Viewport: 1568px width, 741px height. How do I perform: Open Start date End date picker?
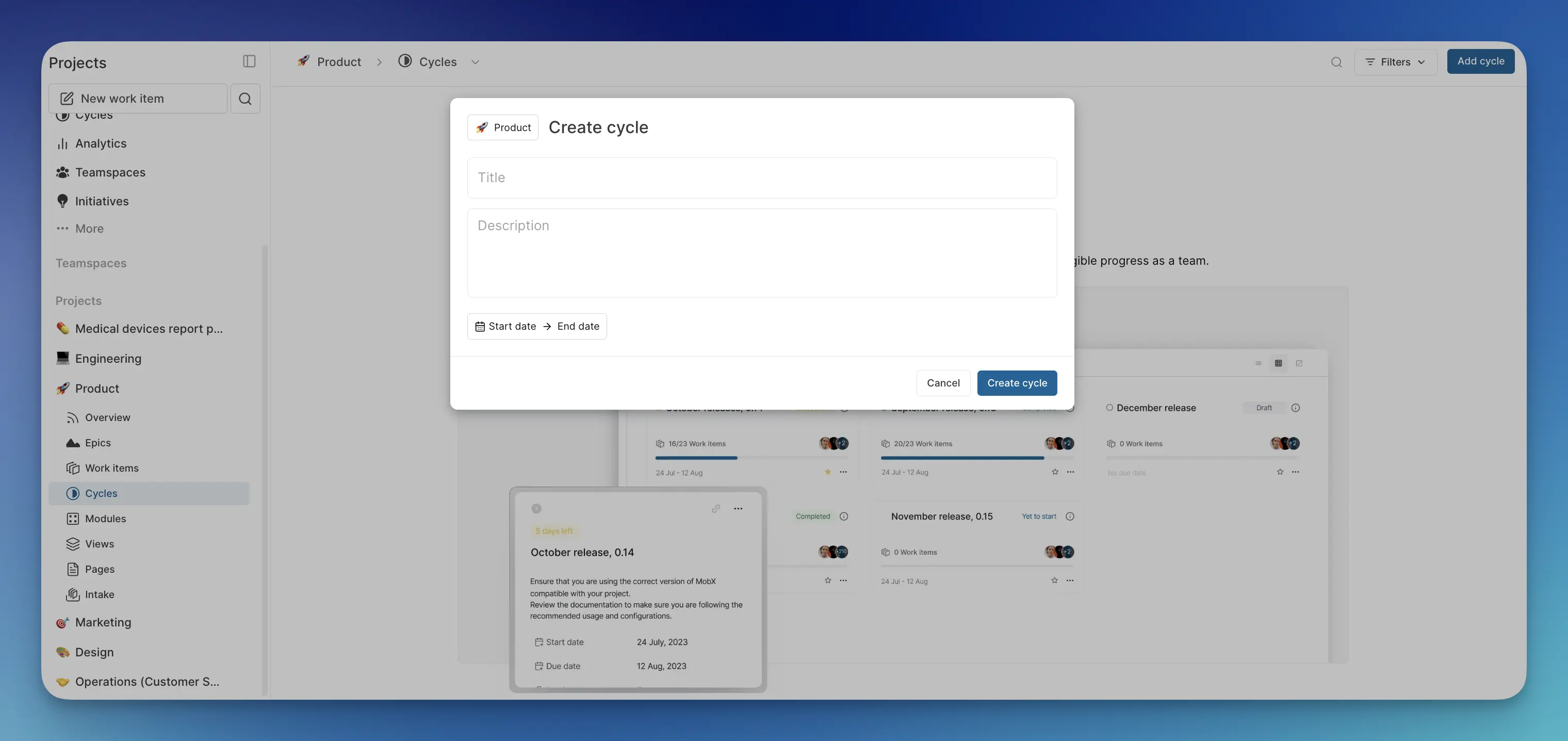pos(537,326)
